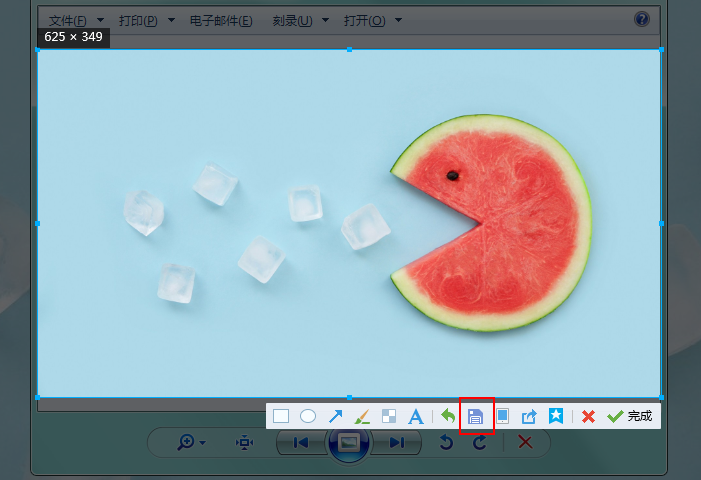Image resolution: width=701 pixels, height=480 pixels.
Task: Select the text tool (A icon)
Action: 416,416
